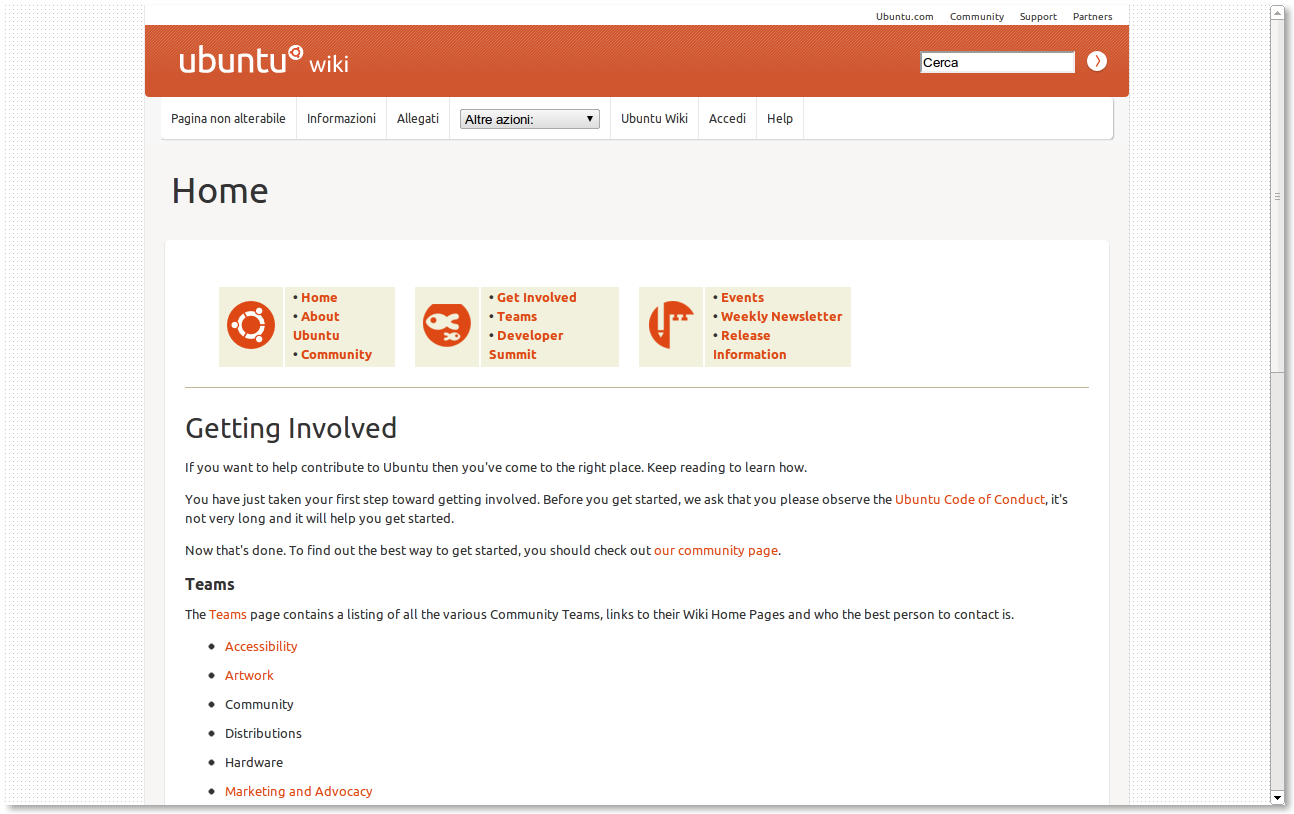The height and width of the screenshot is (814, 1294).
Task: Select Accedi to log in
Action: tap(727, 118)
